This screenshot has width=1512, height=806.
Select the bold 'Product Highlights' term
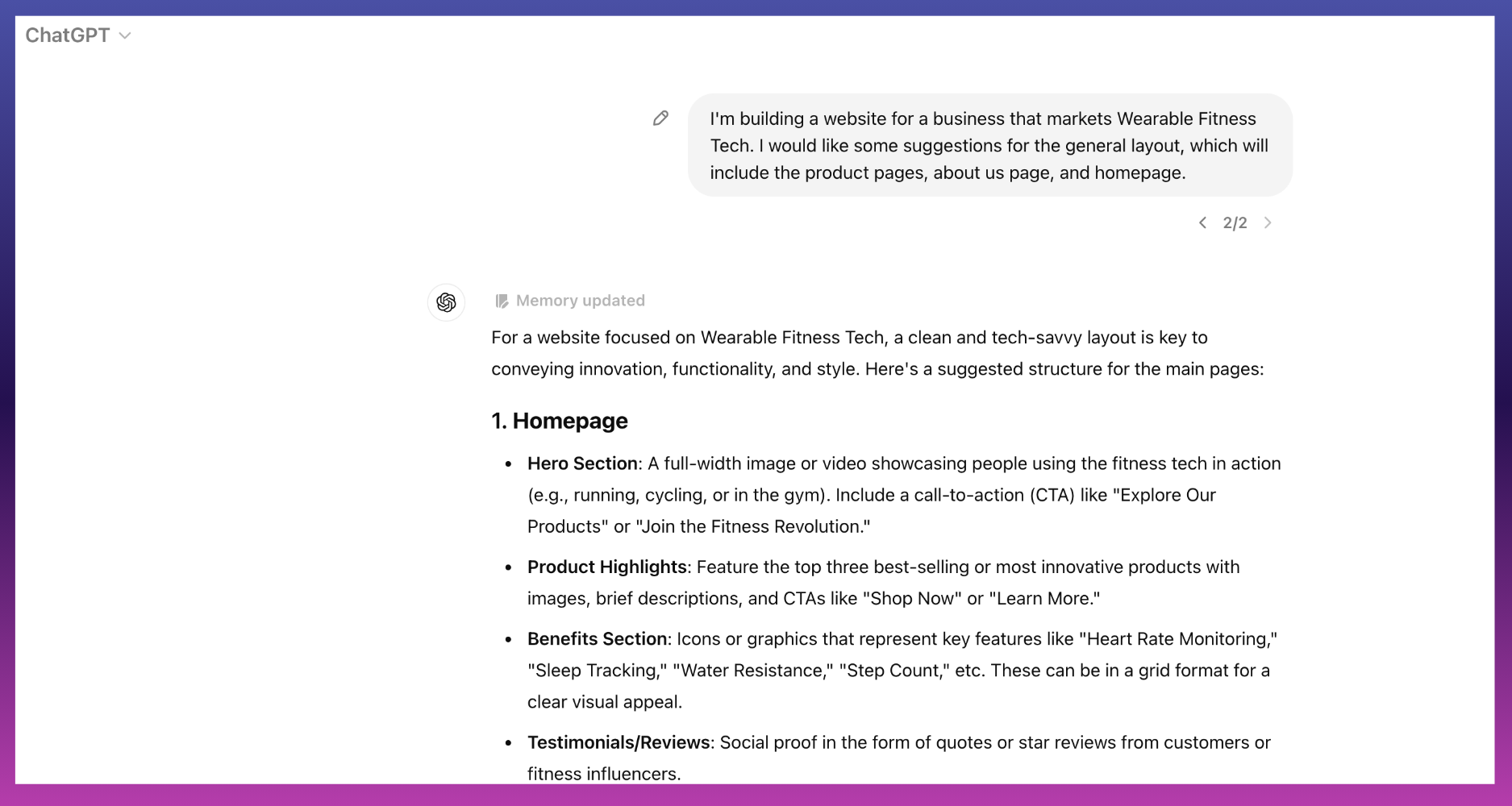tap(606, 567)
